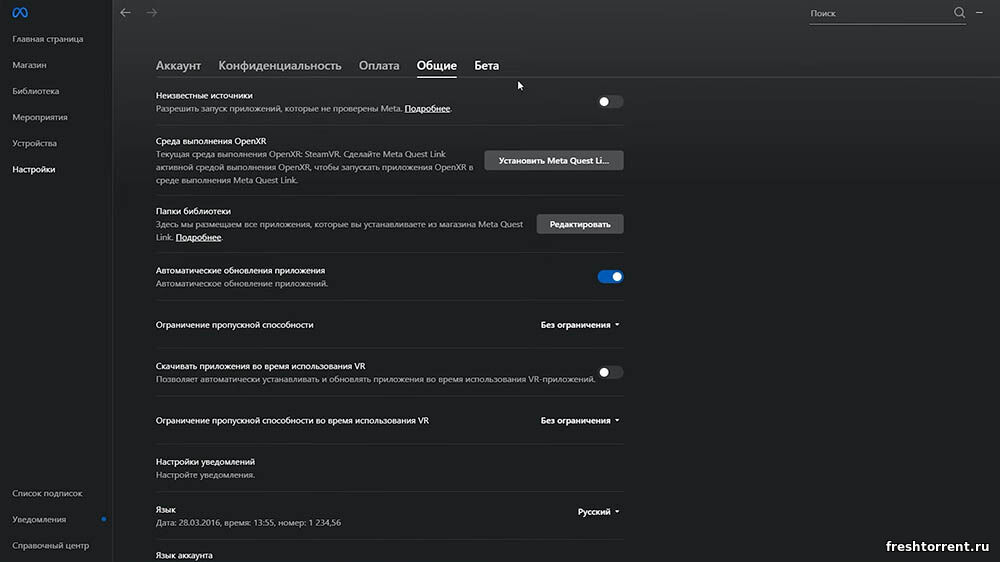
Task: Open bandwidth limit during VR dropdown
Action: pyautogui.click(x=580, y=420)
